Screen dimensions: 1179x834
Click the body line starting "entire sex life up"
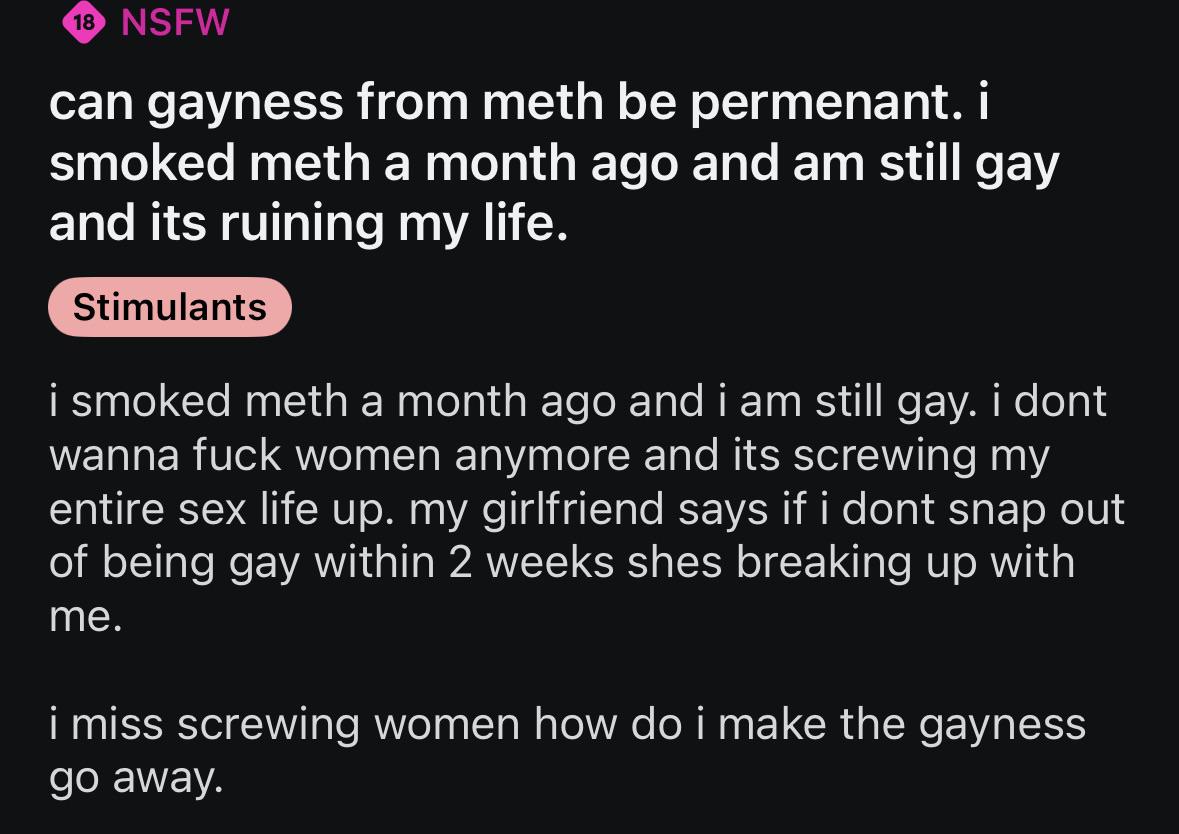(587, 510)
